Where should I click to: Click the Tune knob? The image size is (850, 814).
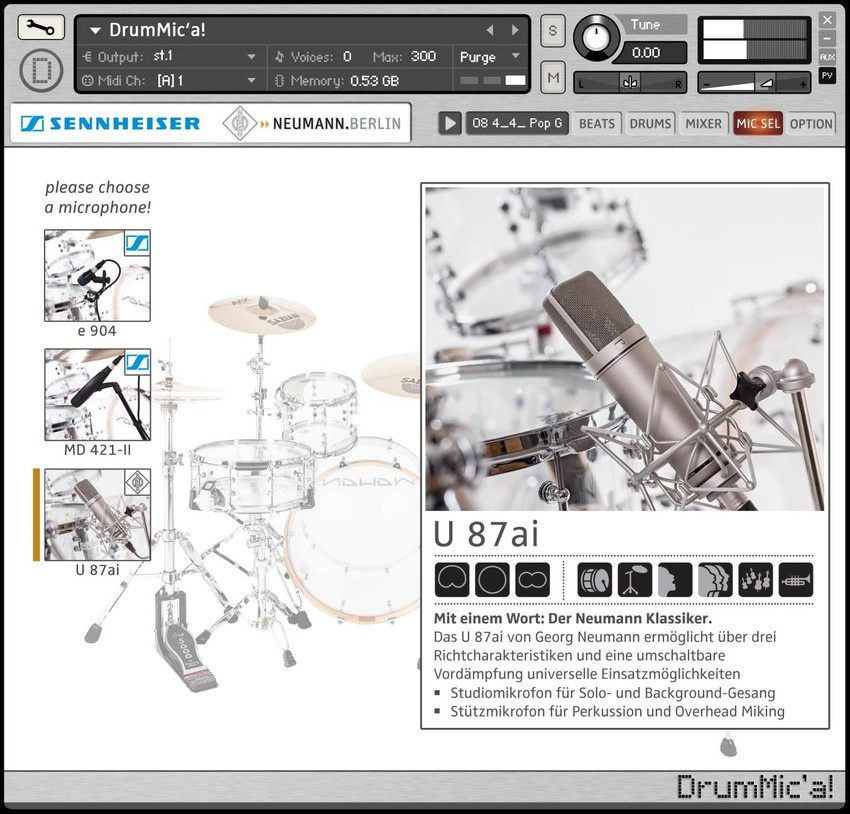(x=596, y=37)
